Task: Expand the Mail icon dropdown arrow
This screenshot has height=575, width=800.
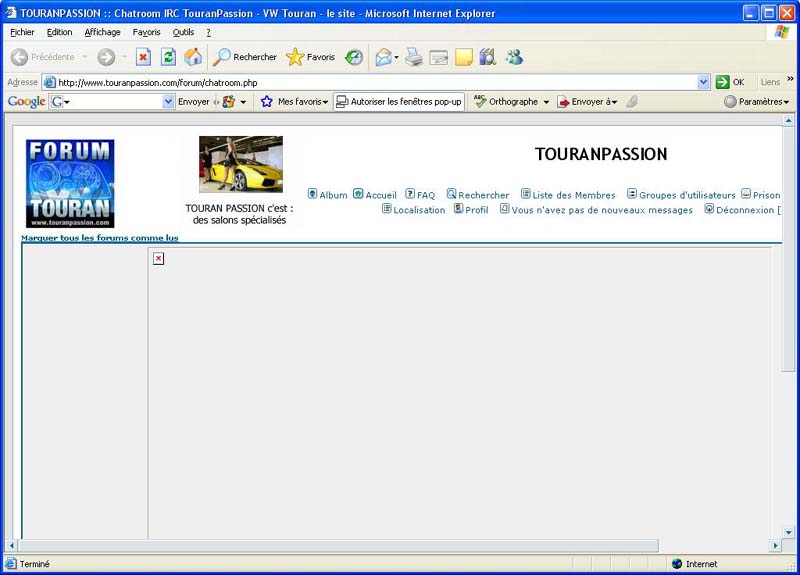Action: (396, 57)
